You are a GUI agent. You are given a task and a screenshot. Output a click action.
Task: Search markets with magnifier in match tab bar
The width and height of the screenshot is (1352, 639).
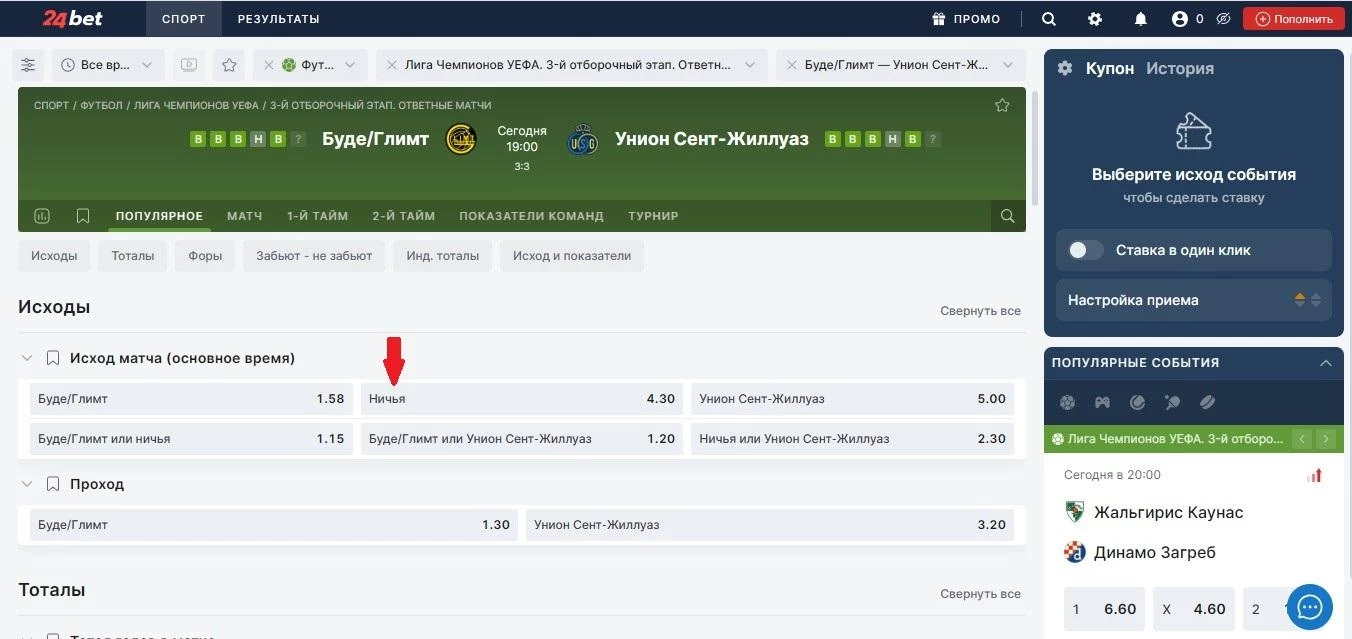[x=1008, y=216]
